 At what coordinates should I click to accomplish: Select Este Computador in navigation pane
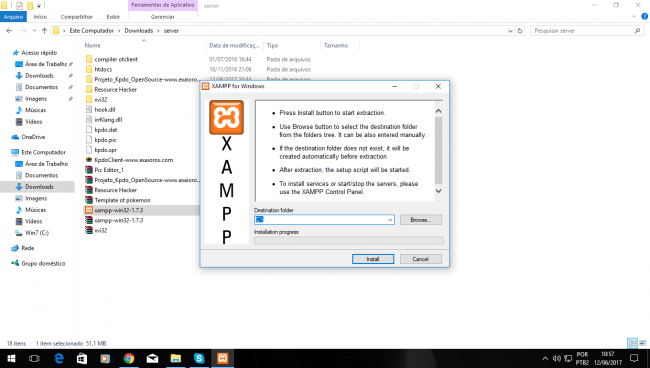[x=44, y=152]
